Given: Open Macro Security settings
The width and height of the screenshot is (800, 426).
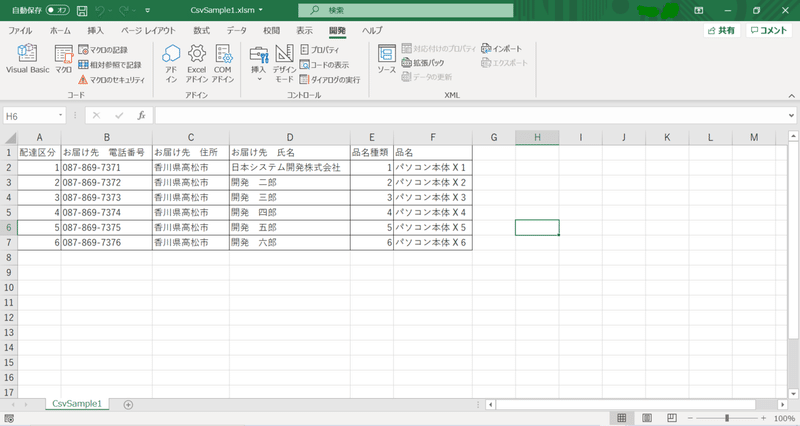Looking at the screenshot, I should (112, 80).
